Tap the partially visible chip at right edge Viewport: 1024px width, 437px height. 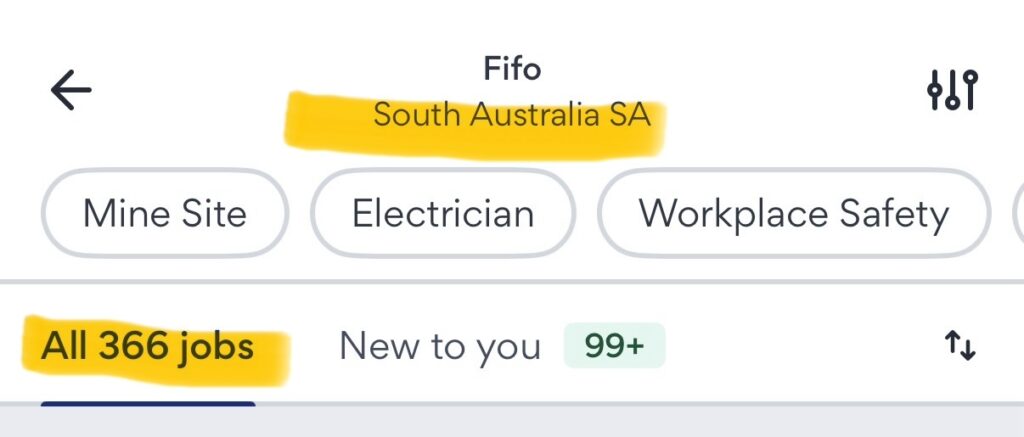click(1017, 214)
